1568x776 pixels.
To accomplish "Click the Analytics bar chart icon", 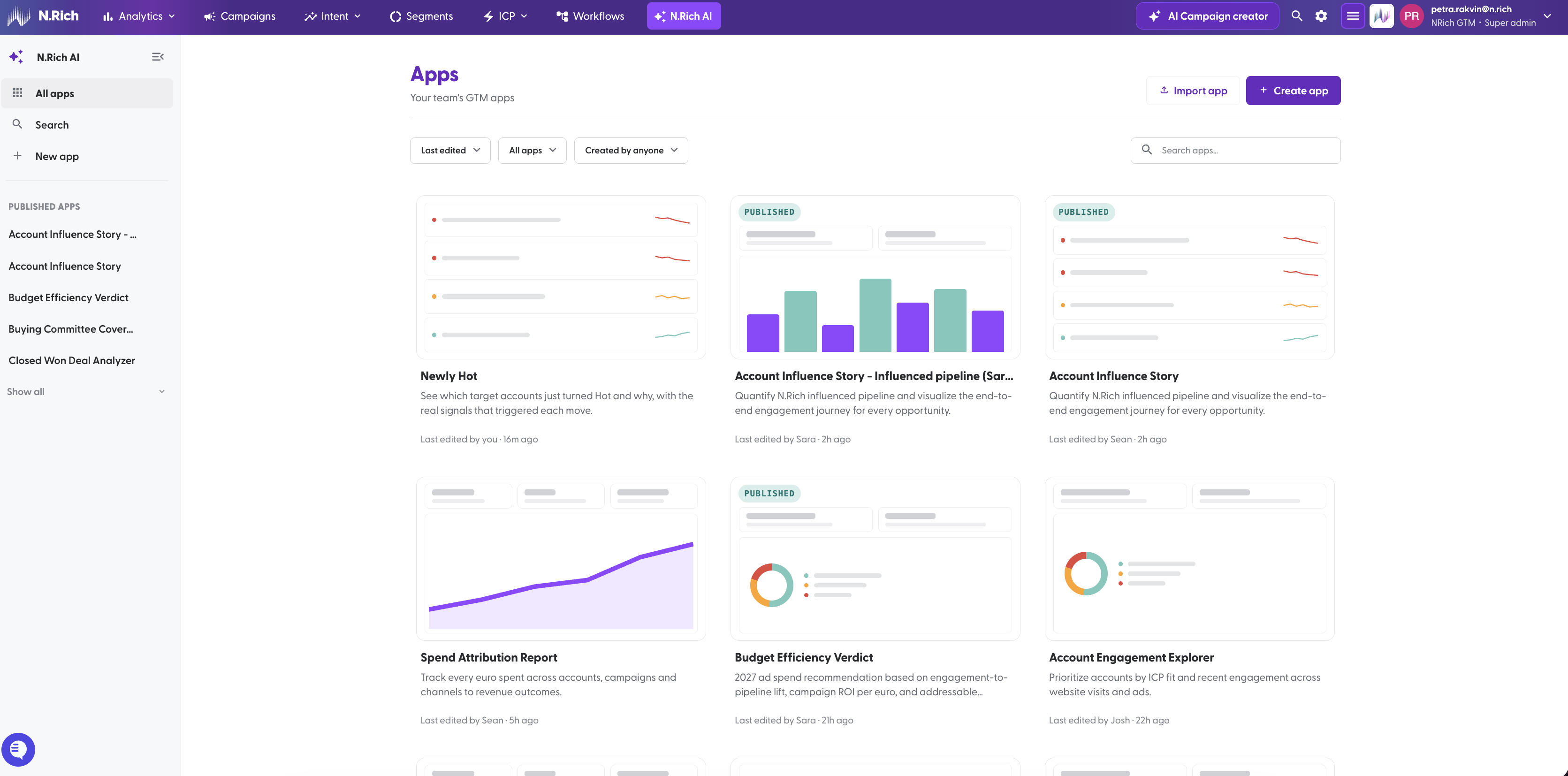I will [108, 16].
